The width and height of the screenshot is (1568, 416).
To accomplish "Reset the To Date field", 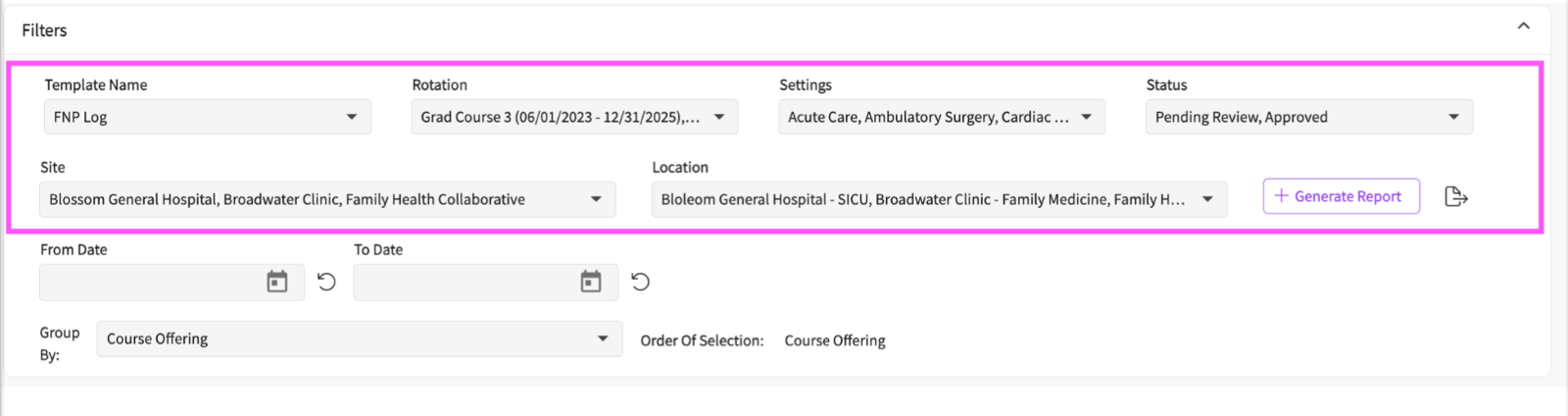I will point(640,283).
